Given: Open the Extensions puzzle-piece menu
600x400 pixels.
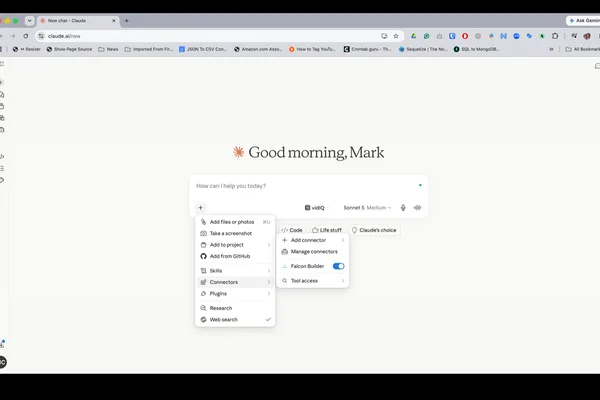Looking at the screenshot, I should point(555,36).
